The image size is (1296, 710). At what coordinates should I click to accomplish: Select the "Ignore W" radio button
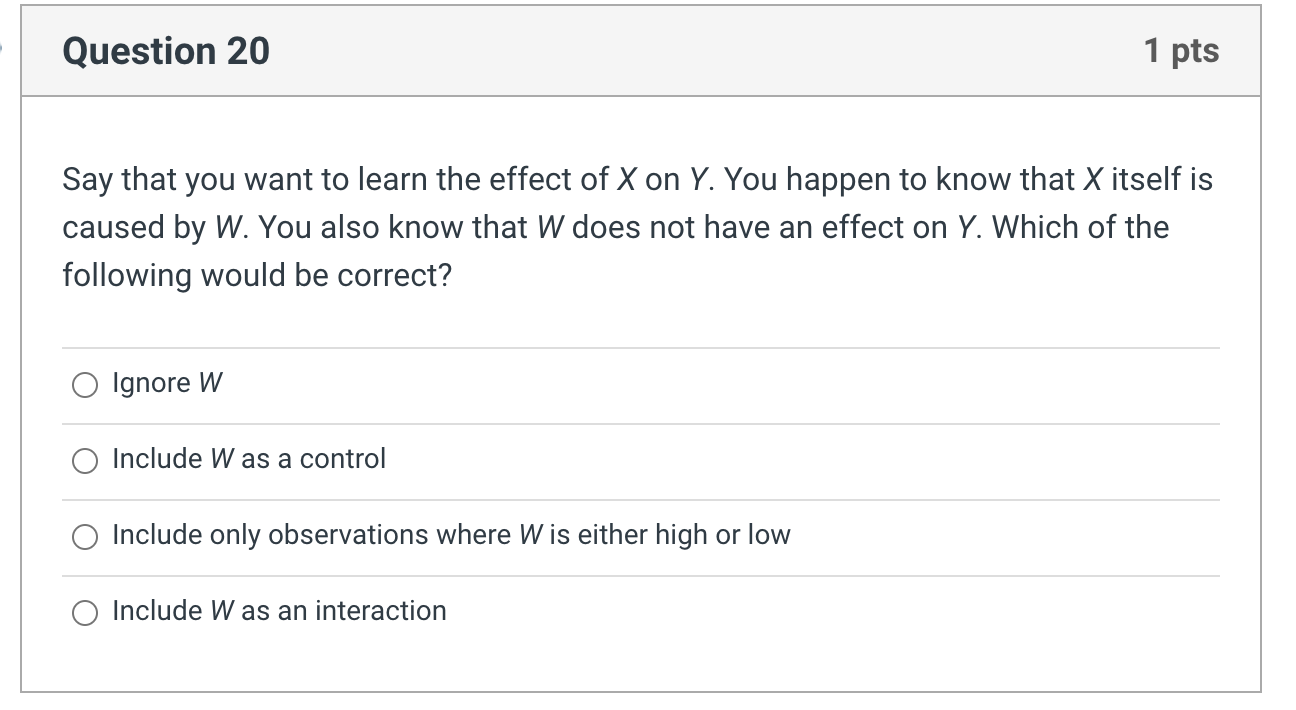pyautogui.click(x=85, y=384)
